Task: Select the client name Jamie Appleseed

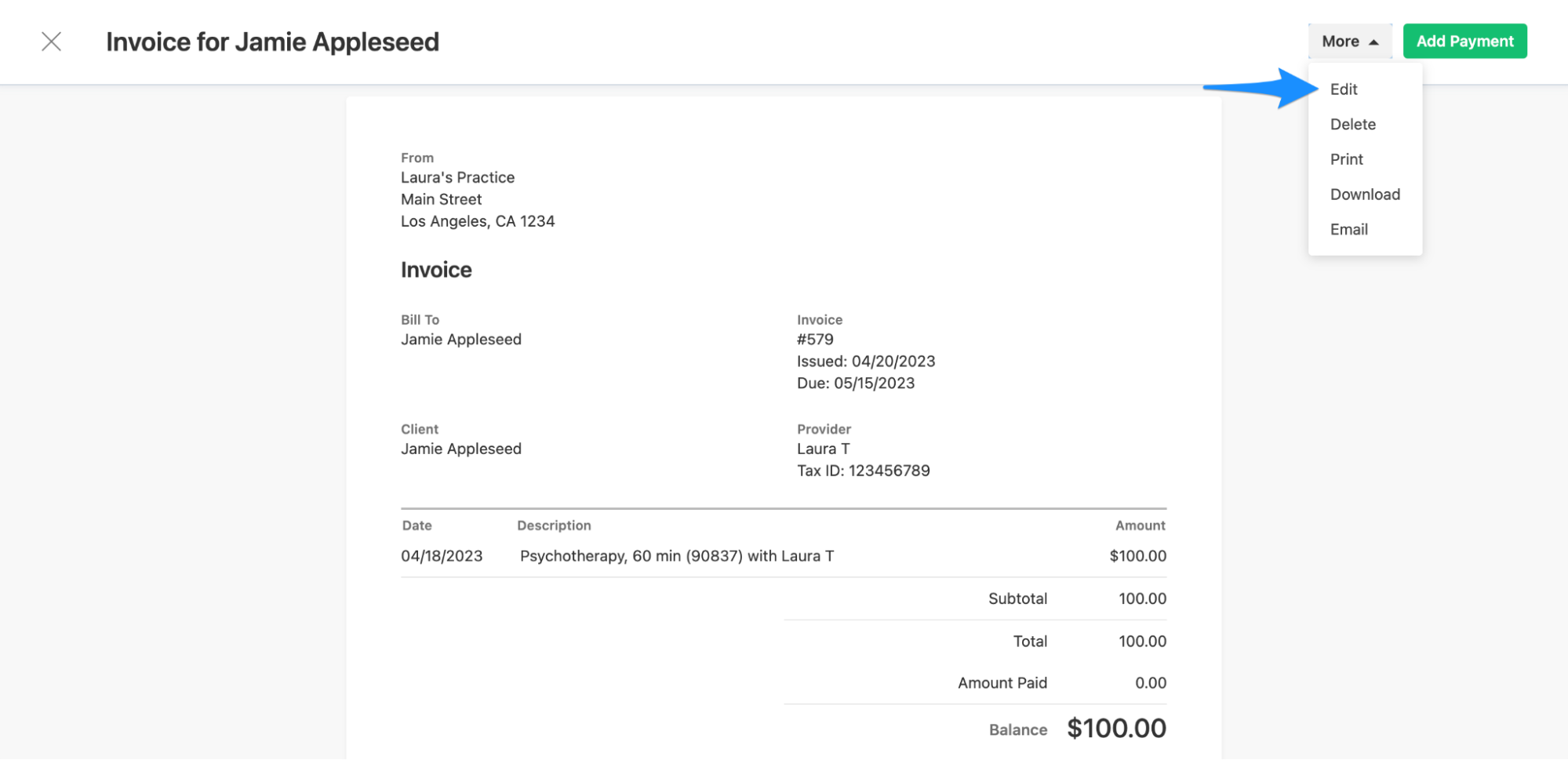Action: [461, 449]
